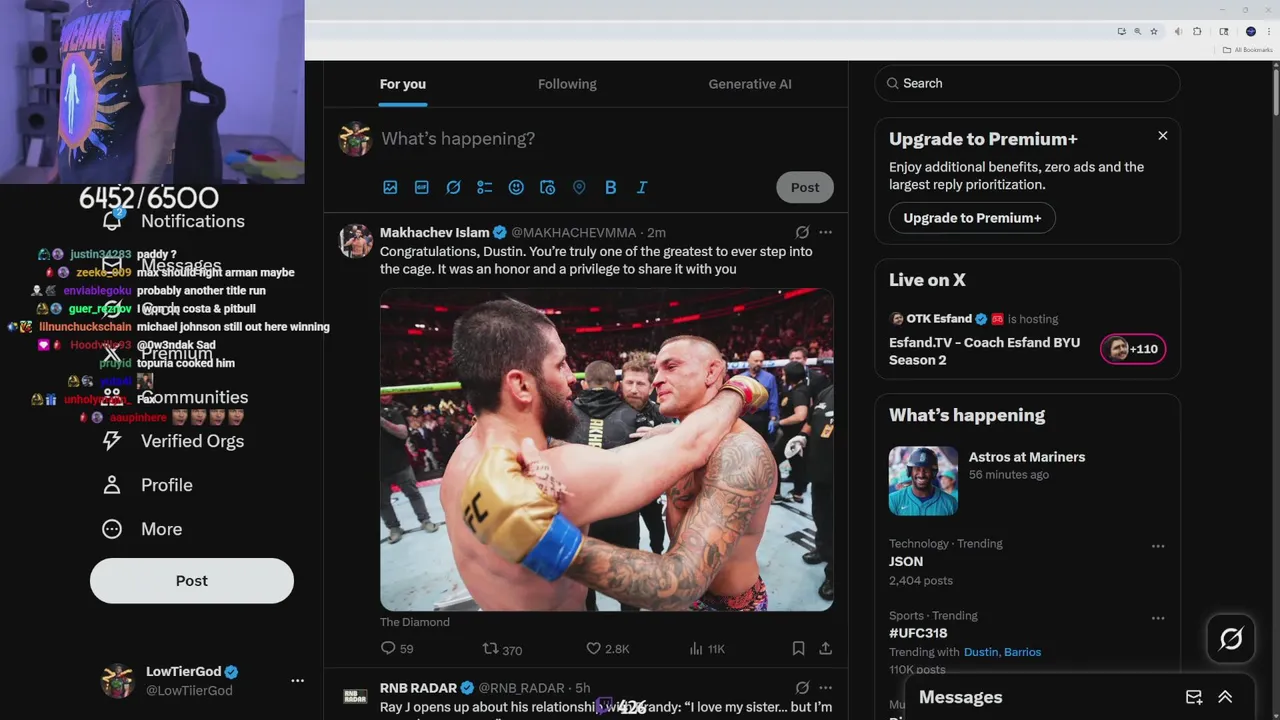Open more options for JSON trend
Viewport: 1280px width, 720px height.
(1157, 546)
